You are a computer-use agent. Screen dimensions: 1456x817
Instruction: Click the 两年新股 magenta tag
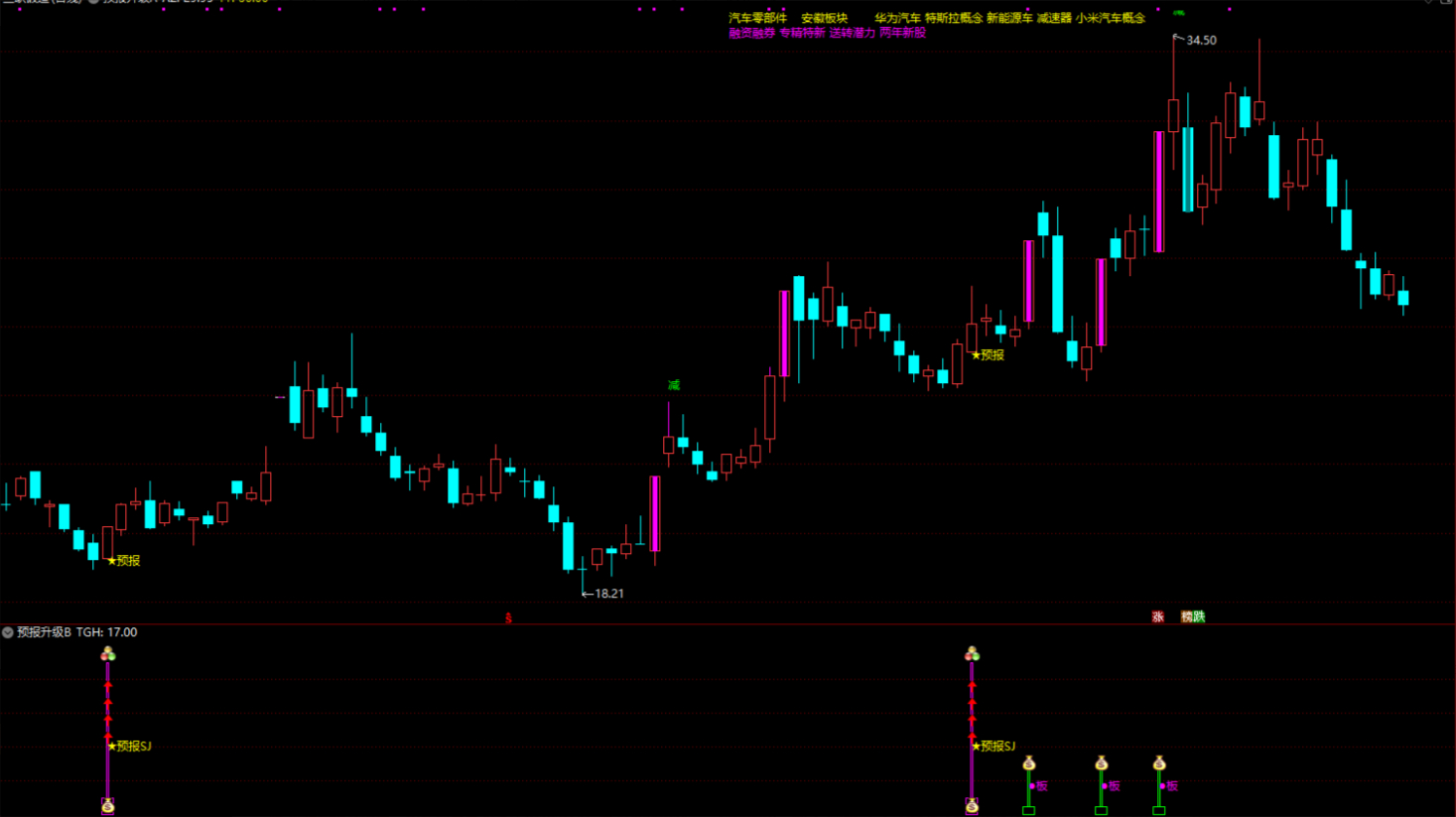coord(902,33)
